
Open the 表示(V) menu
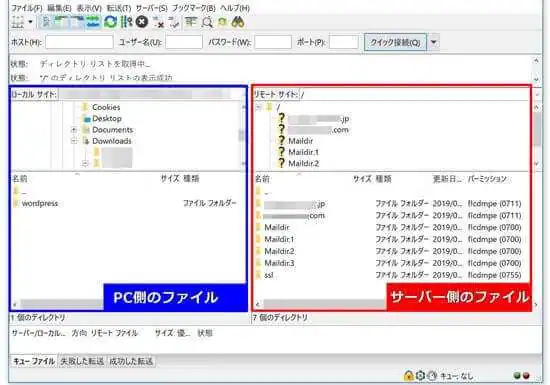click(89, 8)
